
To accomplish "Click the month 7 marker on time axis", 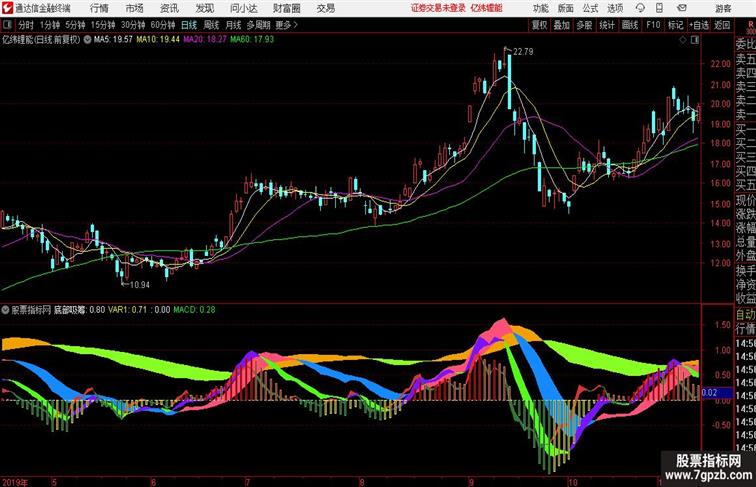I will tap(248, 482).
